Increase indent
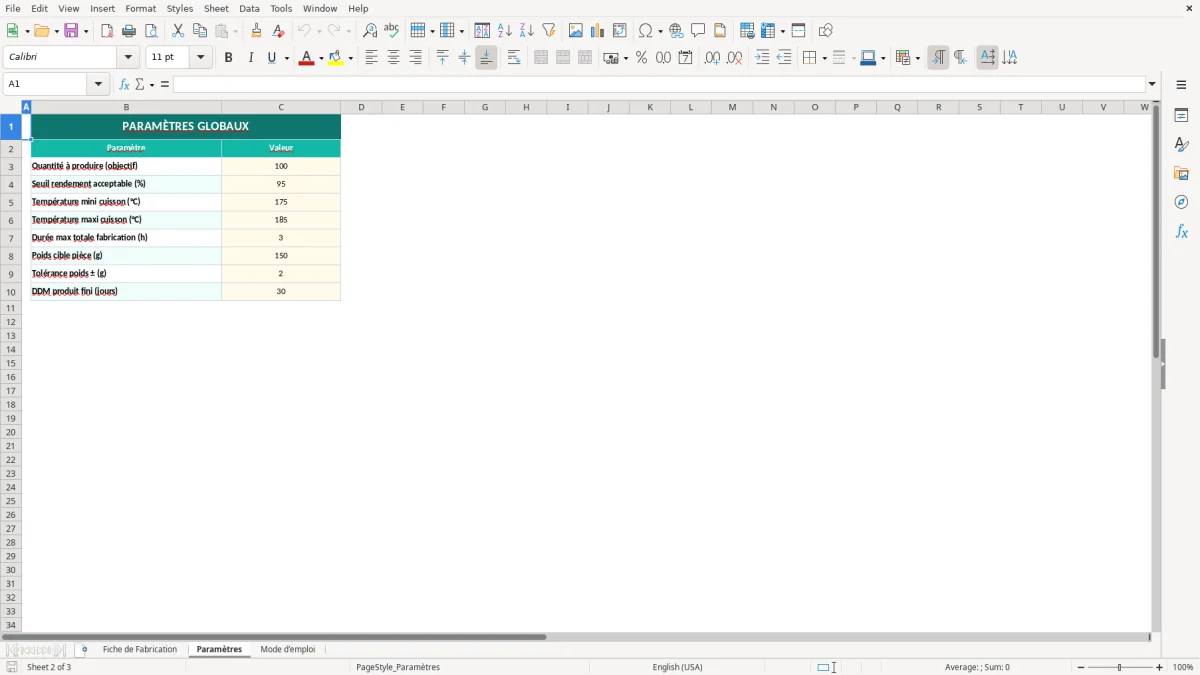1200x675 pixels. click(x=762, y=58)
